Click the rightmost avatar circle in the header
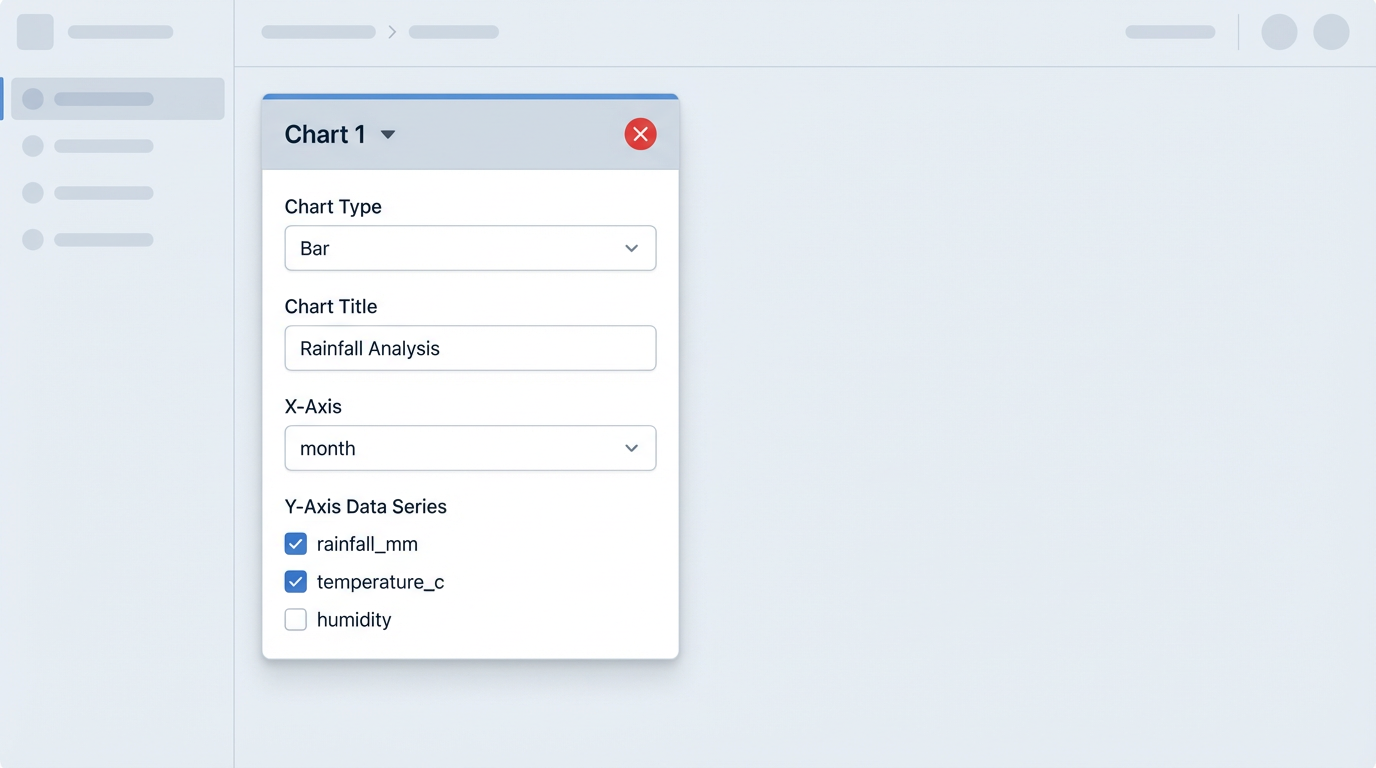The width and height of the screenshot is (1376, 768). coord(1331,31)
